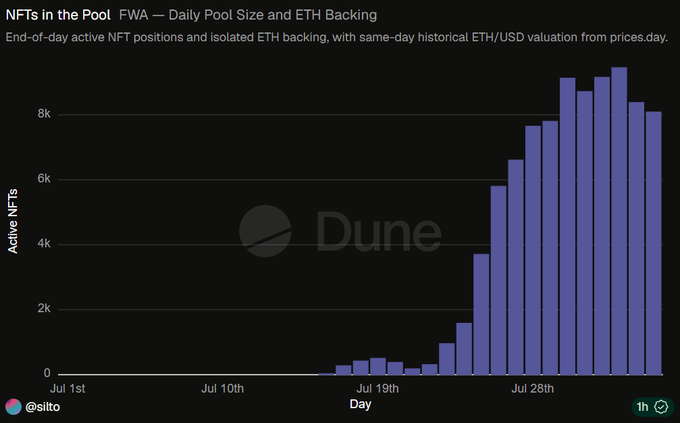
Task: Select the bar above the Jul 19th label
Action: [378, 366]
